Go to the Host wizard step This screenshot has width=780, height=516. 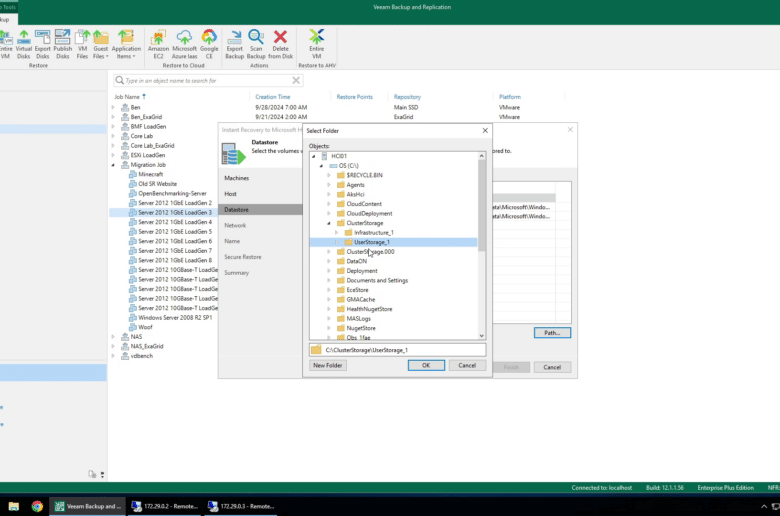pyautogui.click(x=230, y=194)
